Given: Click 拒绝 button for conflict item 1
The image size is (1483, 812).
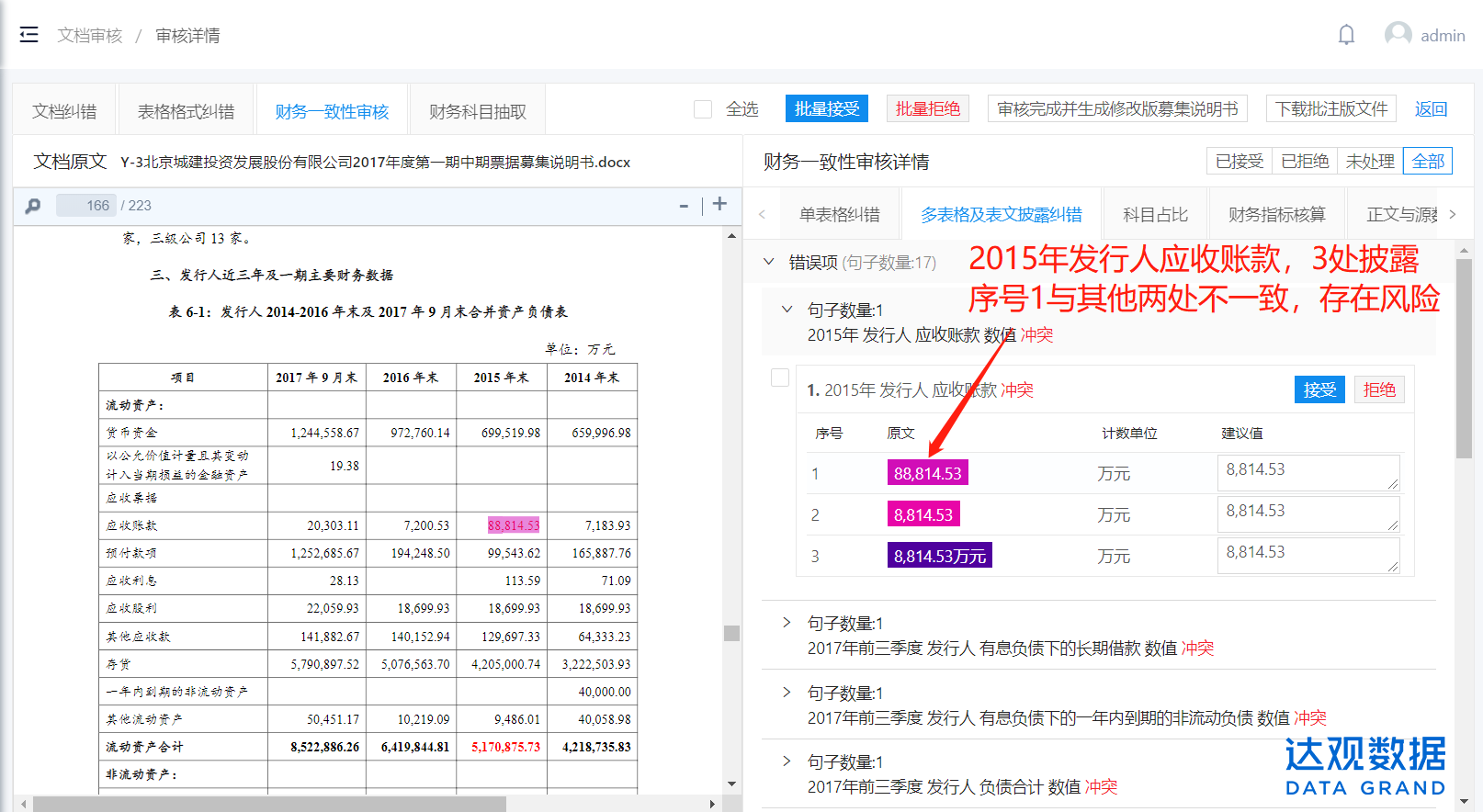Looking at the screenshot, I should coord(1378,389).
